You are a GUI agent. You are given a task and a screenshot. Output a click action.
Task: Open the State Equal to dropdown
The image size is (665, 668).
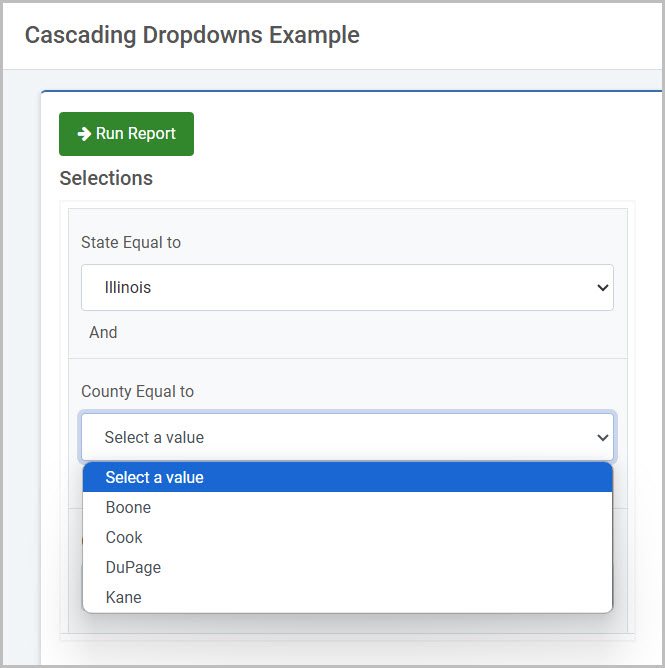[x=347, y=287]
